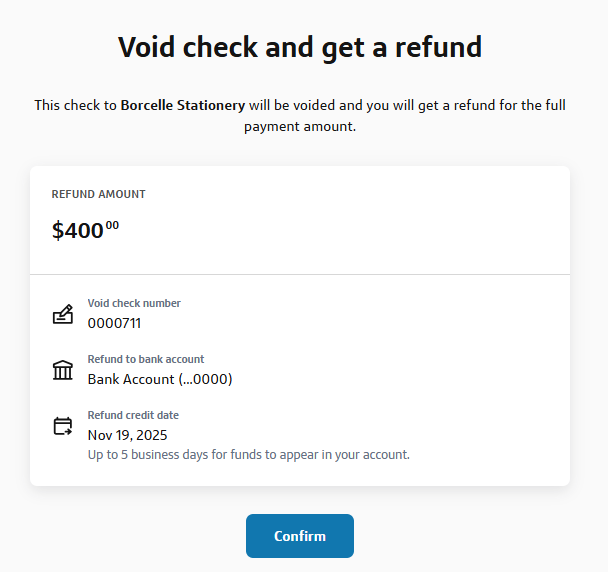Select the Bank Account (...0000) text
This screenshot has height=572, width=608.
pyautogui.click(x=160, y=379)
